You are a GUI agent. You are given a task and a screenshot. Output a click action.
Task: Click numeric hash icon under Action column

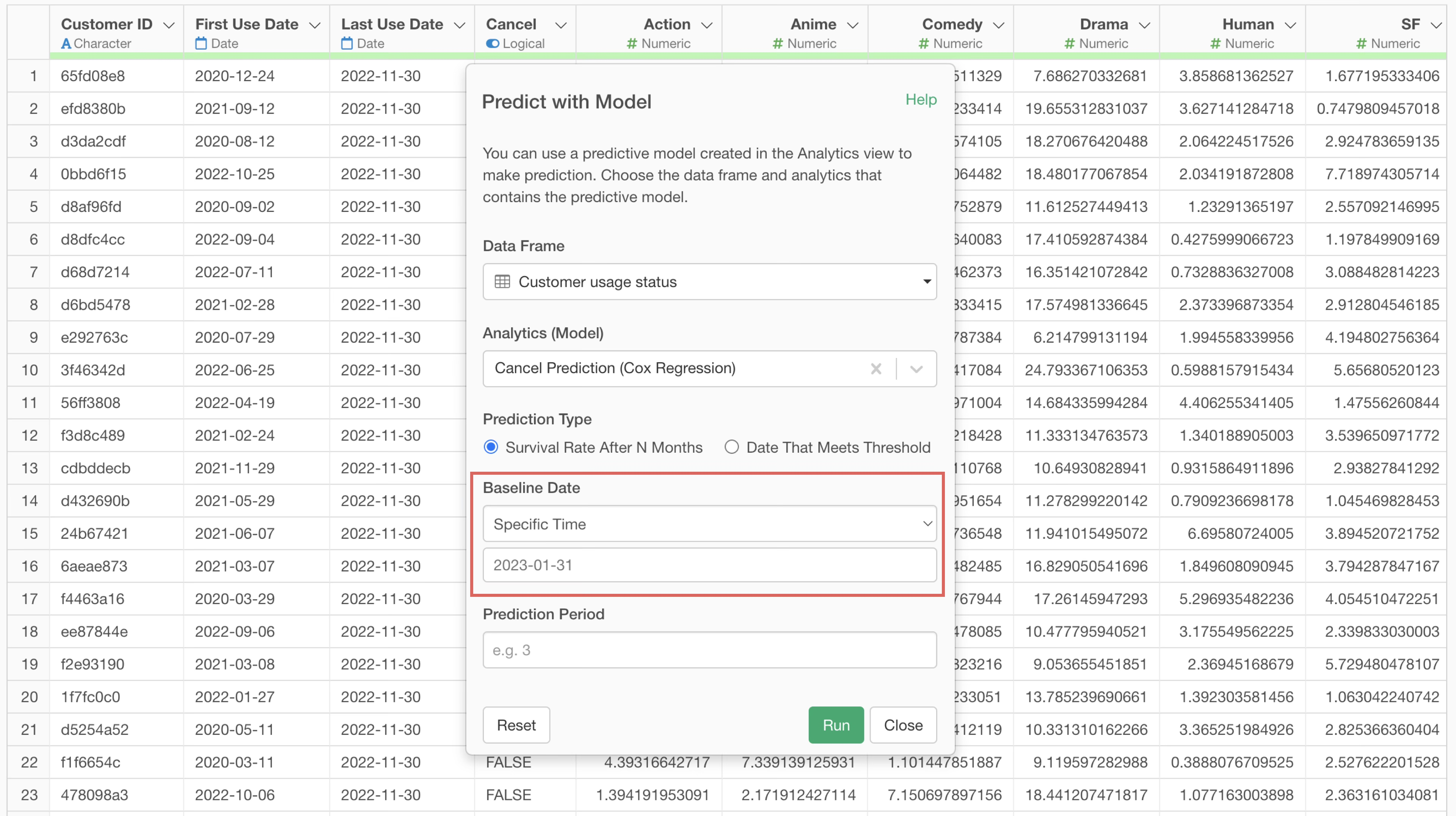[631, 44]
